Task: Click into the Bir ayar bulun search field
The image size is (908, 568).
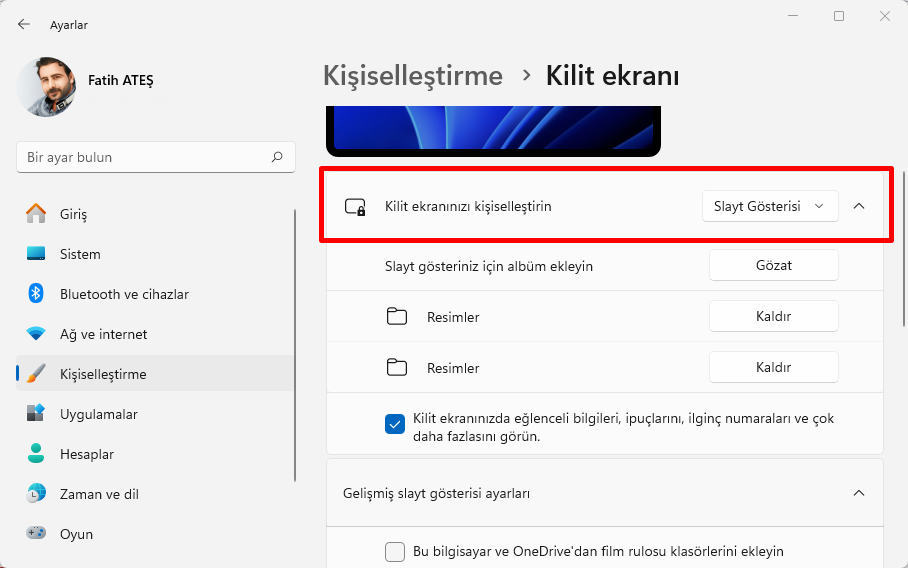Action: pos(156,157)
